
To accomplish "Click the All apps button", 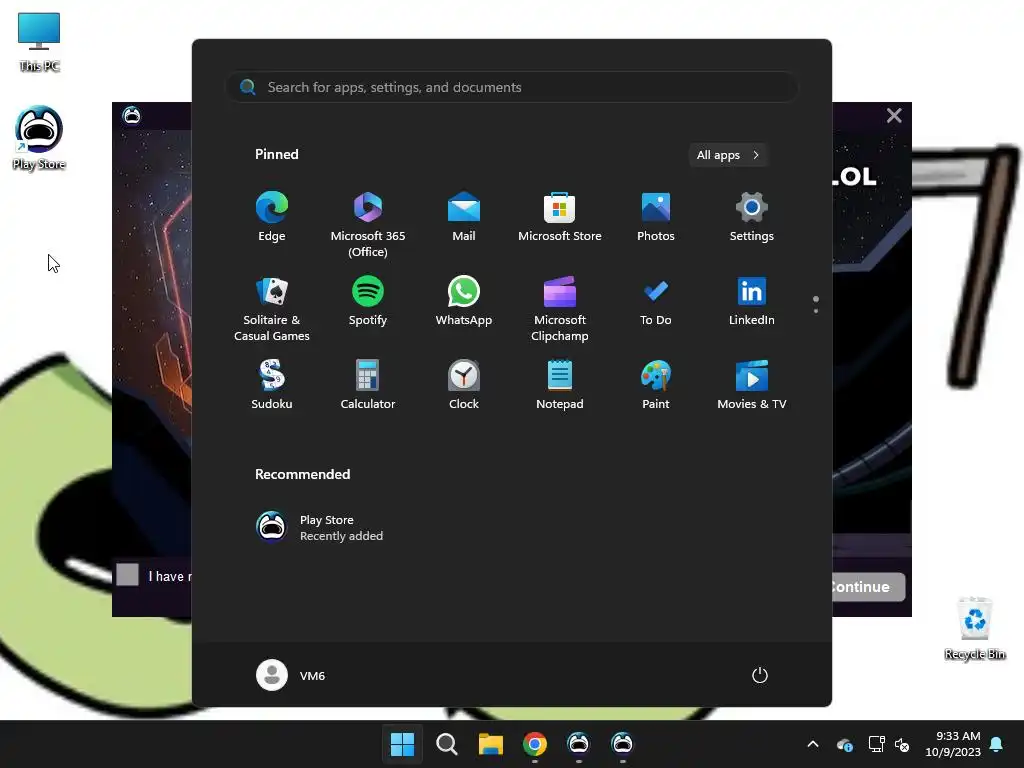I will pos(728,155).
